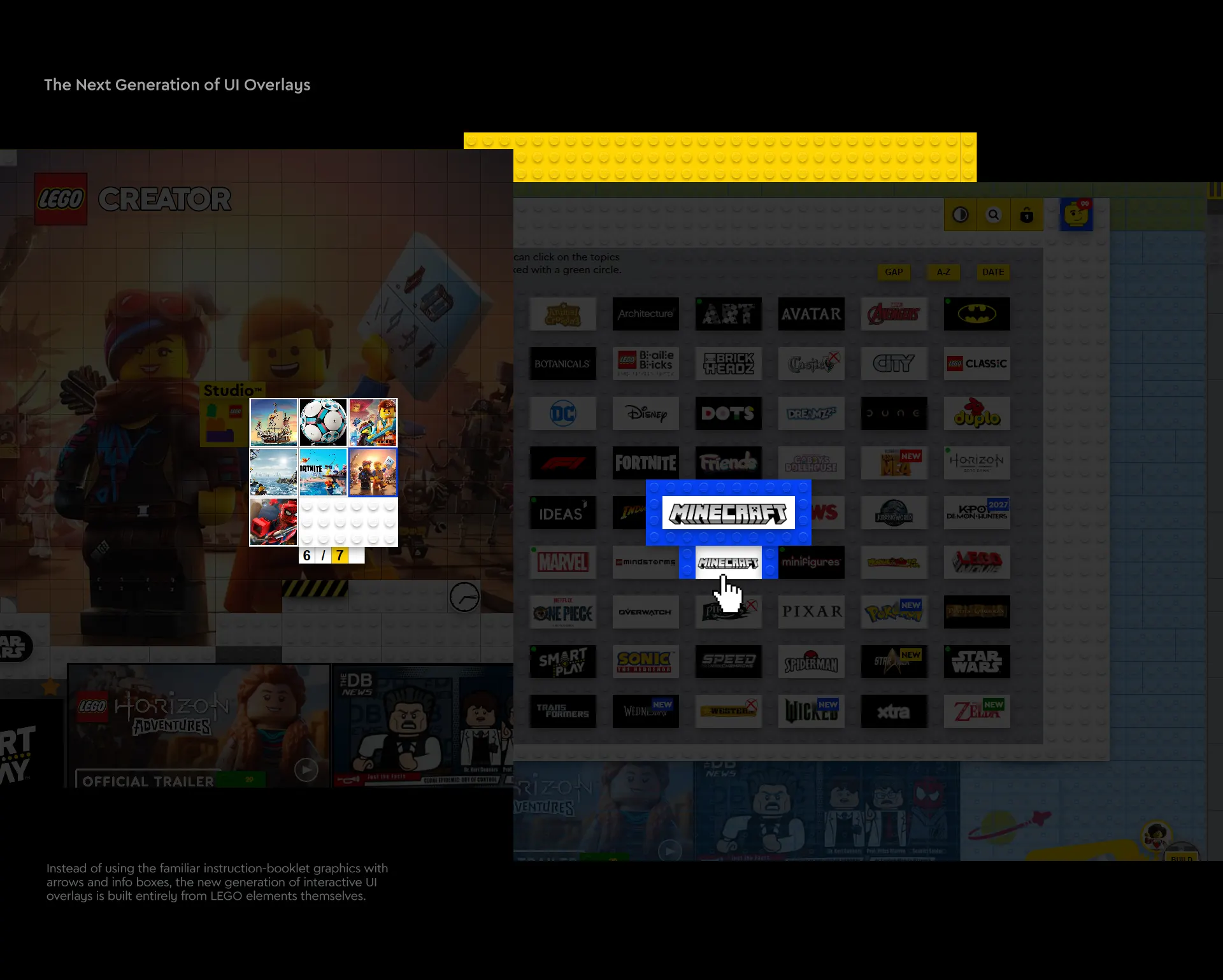Viewport: 1223px width, 980px height.
Task: Open the ONE PIECE tile
Action: (x=563, y=612)
